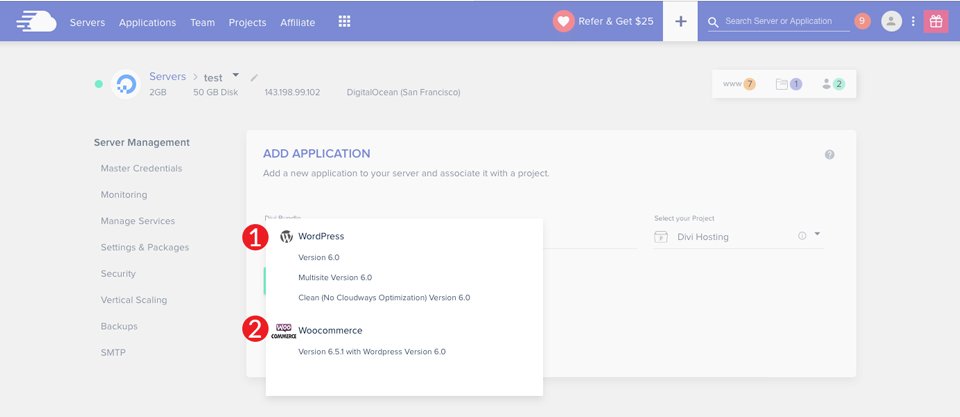Click the Cloudways cloud logo

pyautogui.click(x=36, y=21)
